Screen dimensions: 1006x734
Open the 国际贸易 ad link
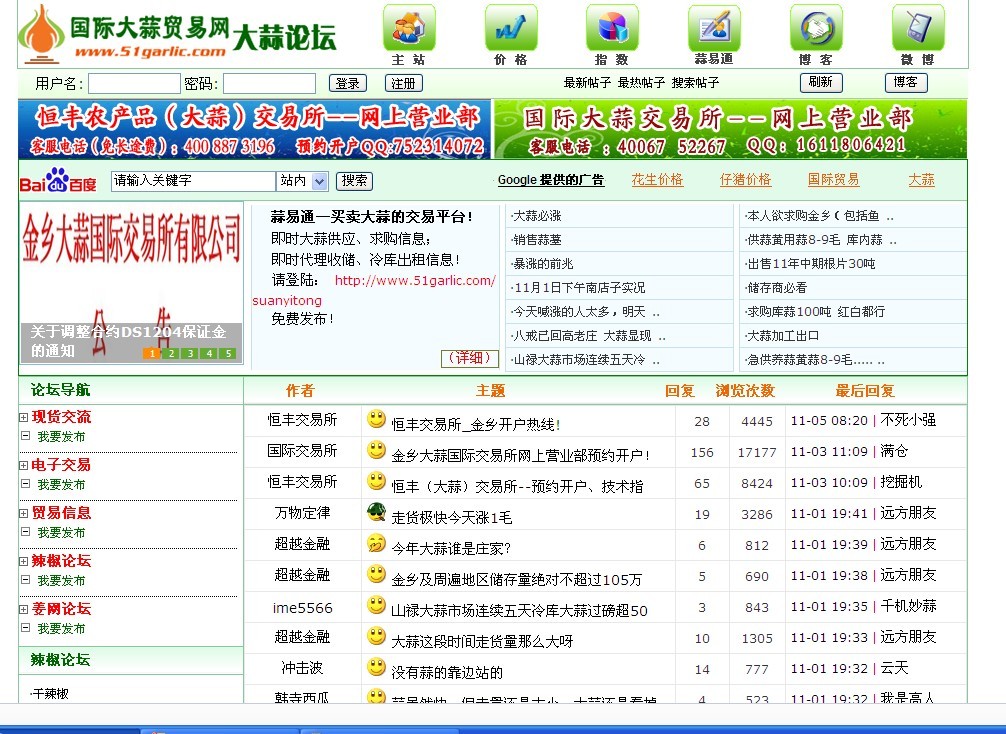click(x=833, y=180)
